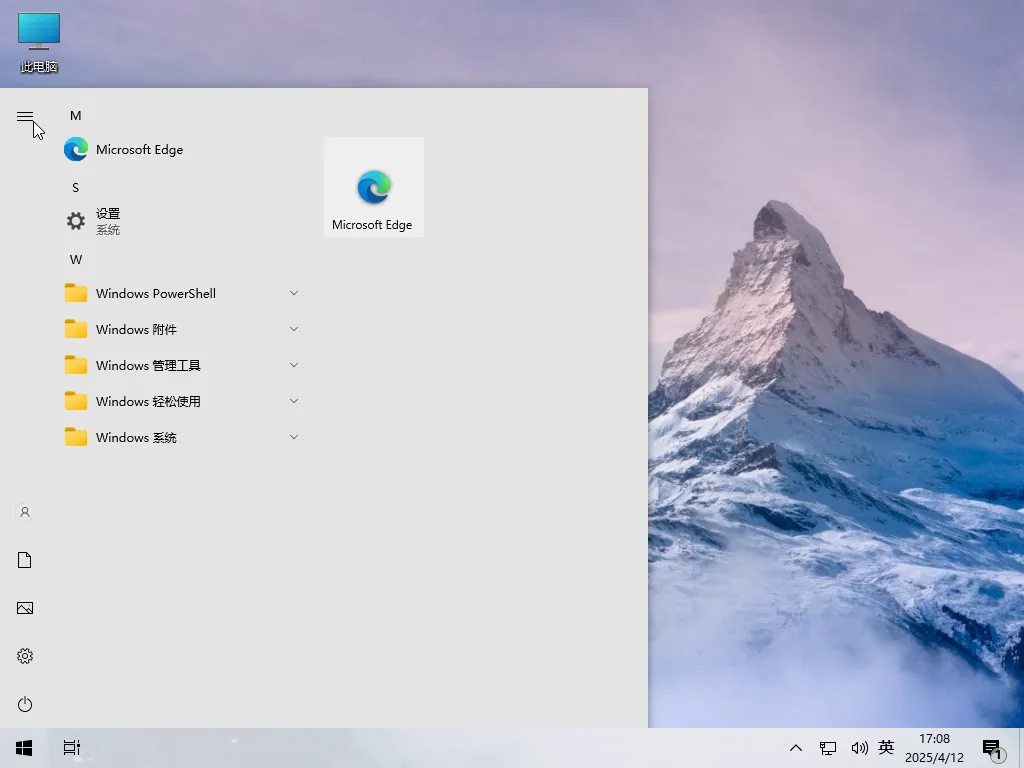This screenshot has width=1024, height=768.
Task: Launch the Microsoft Edge tile
Action: pyautogui.click(x=373, y=187)
